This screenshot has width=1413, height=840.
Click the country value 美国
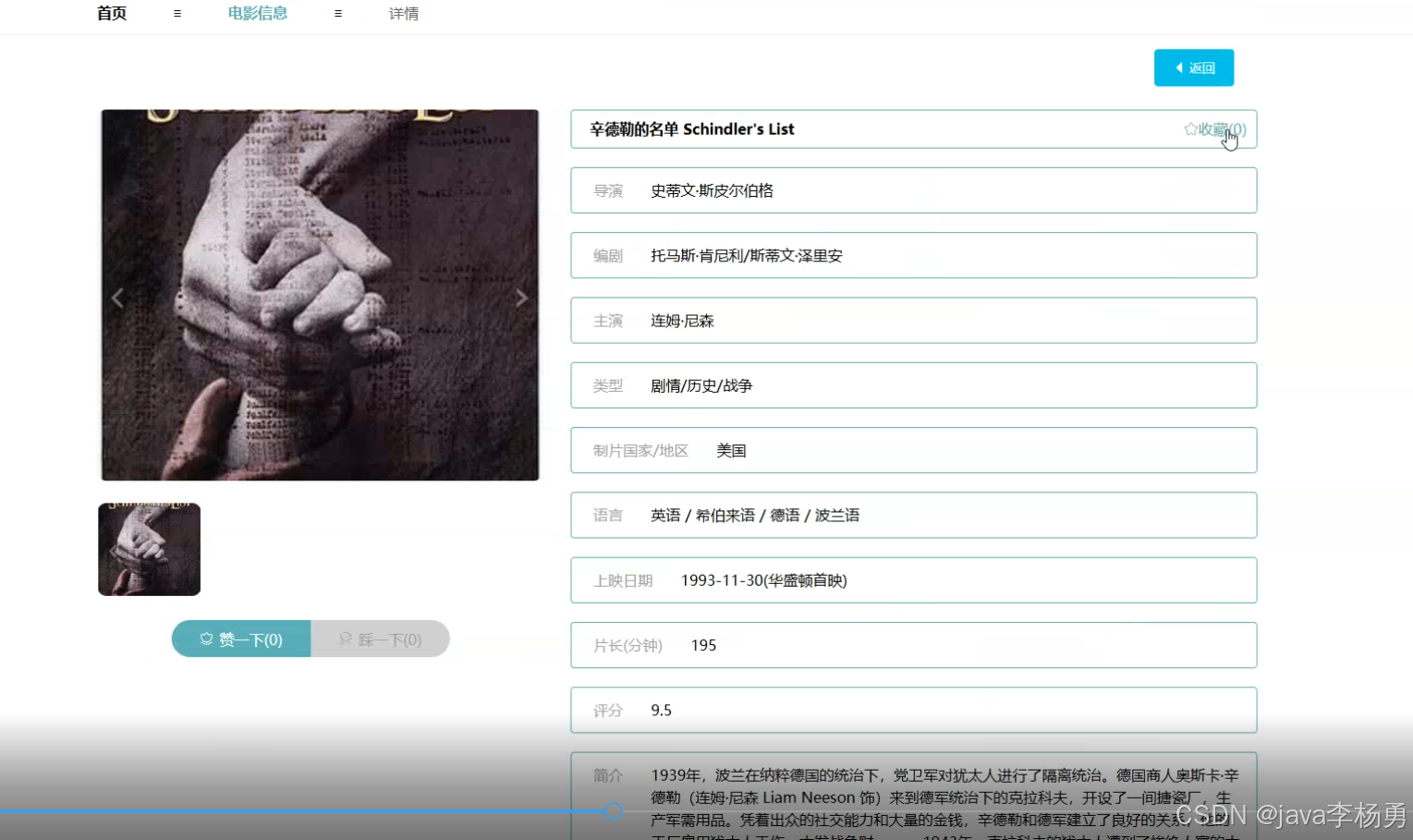tap(731, 451)
